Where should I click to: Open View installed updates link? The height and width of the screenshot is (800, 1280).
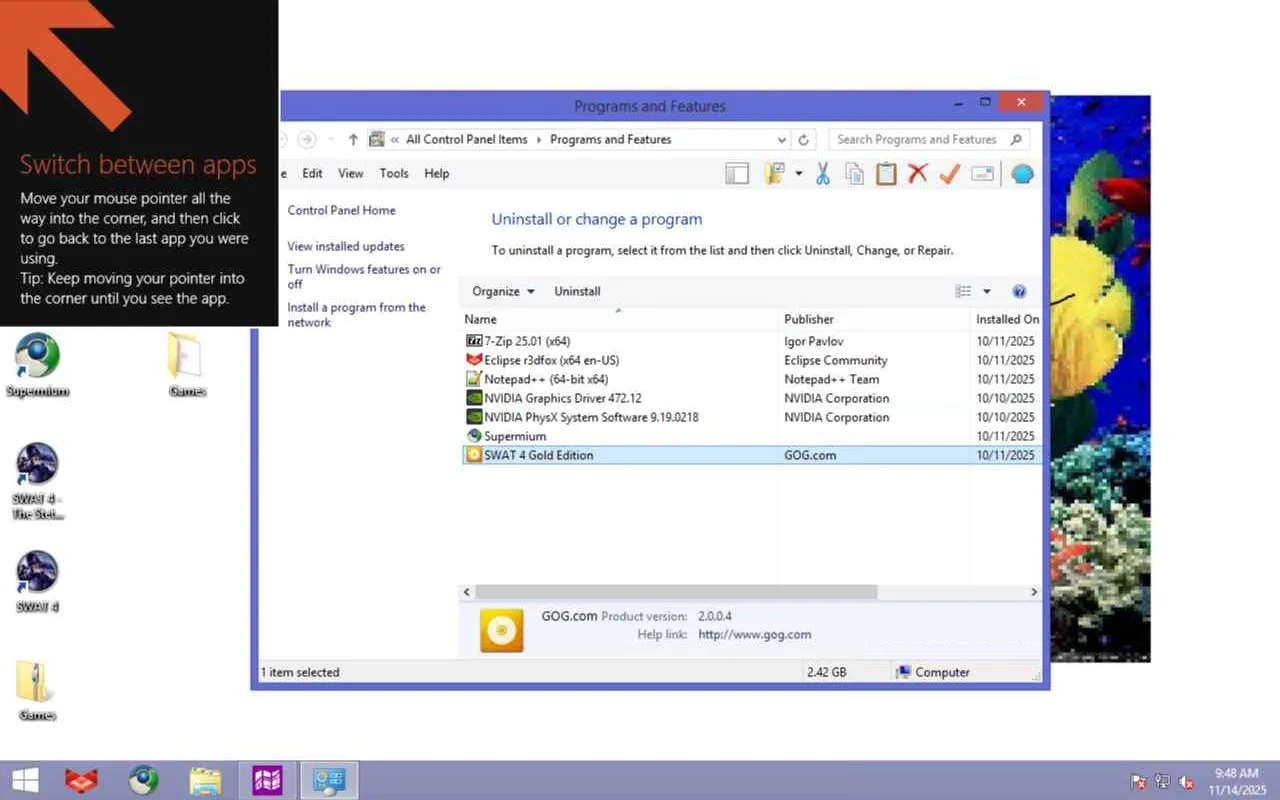[346, 247]
